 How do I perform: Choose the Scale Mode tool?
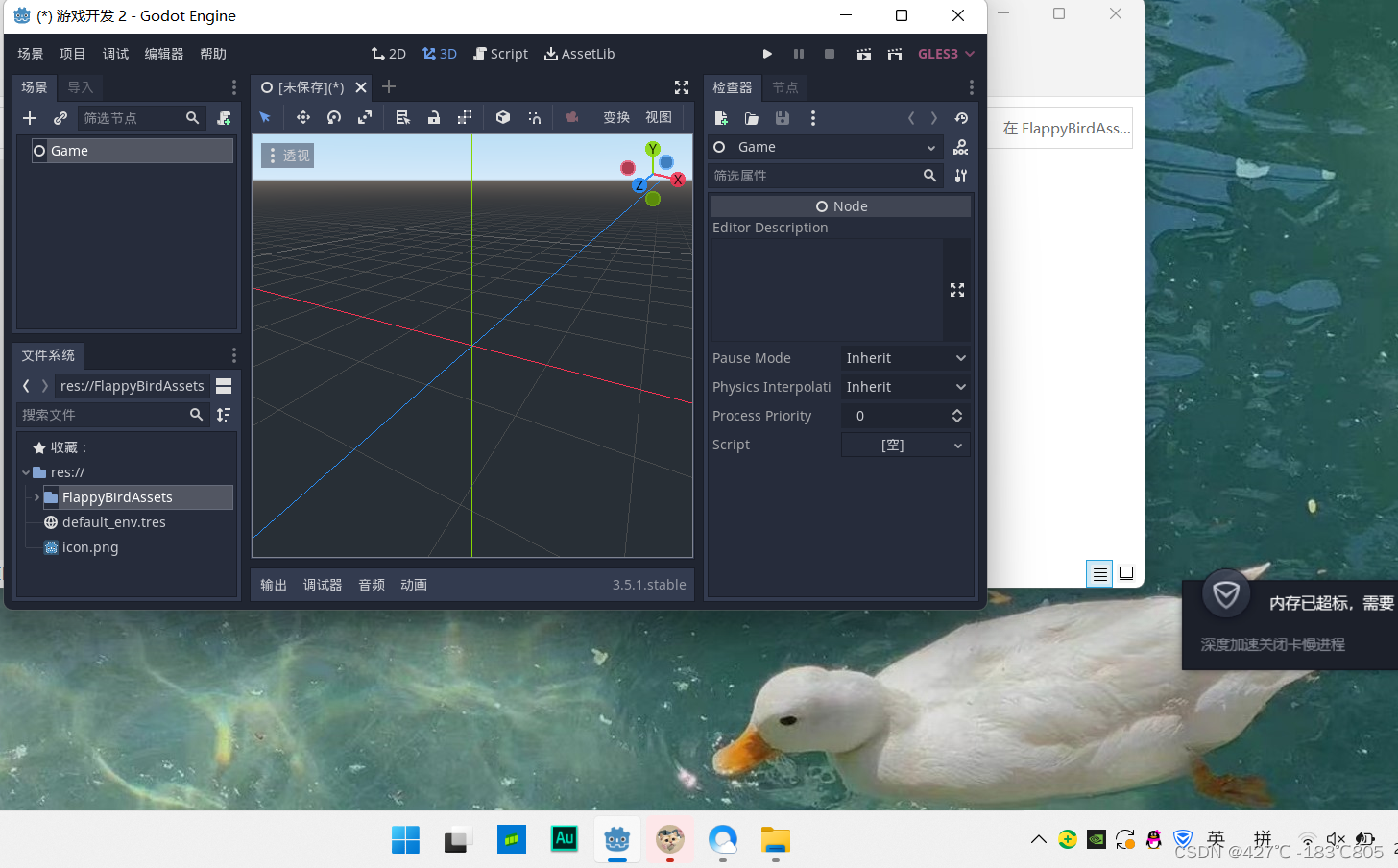point(365,117)
